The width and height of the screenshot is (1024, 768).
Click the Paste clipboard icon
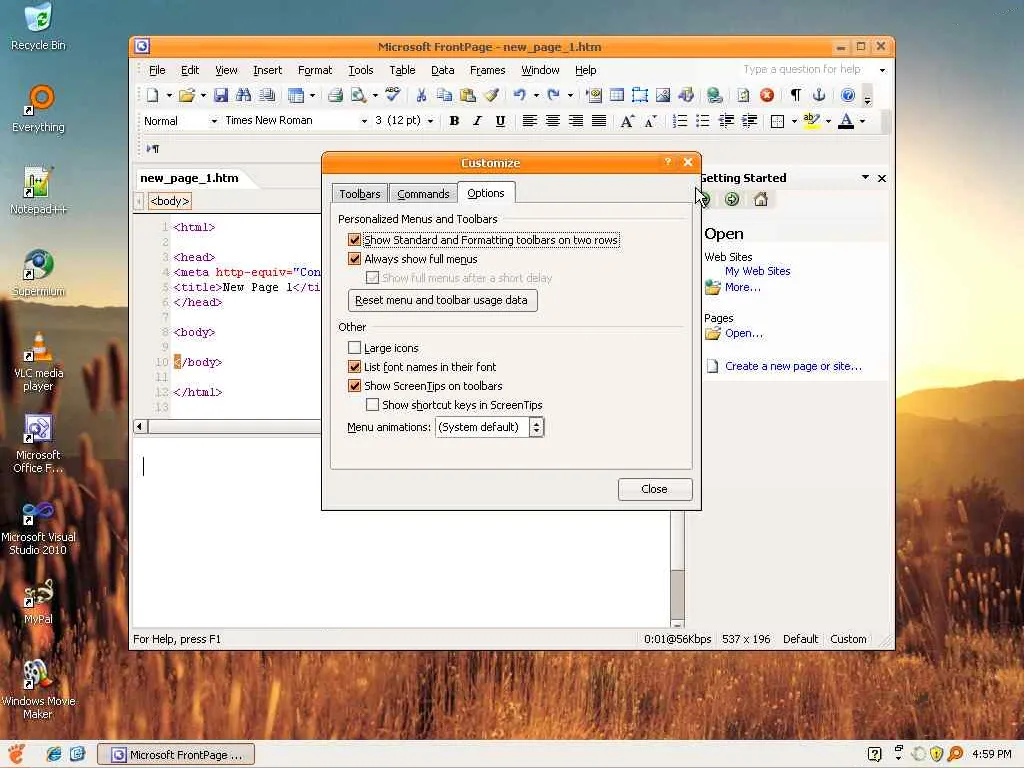468,95
